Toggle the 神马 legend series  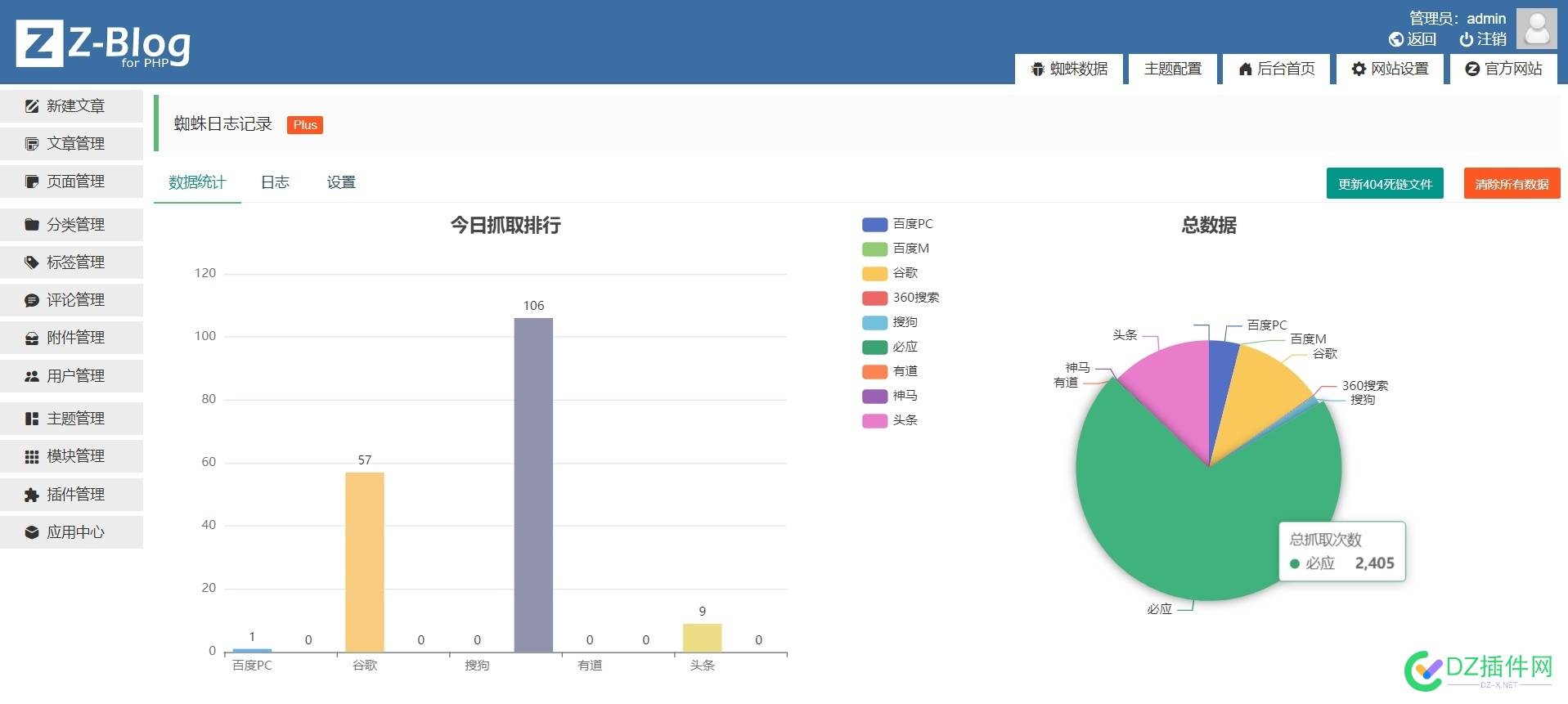pyautogui.click(x=890, y=396)
